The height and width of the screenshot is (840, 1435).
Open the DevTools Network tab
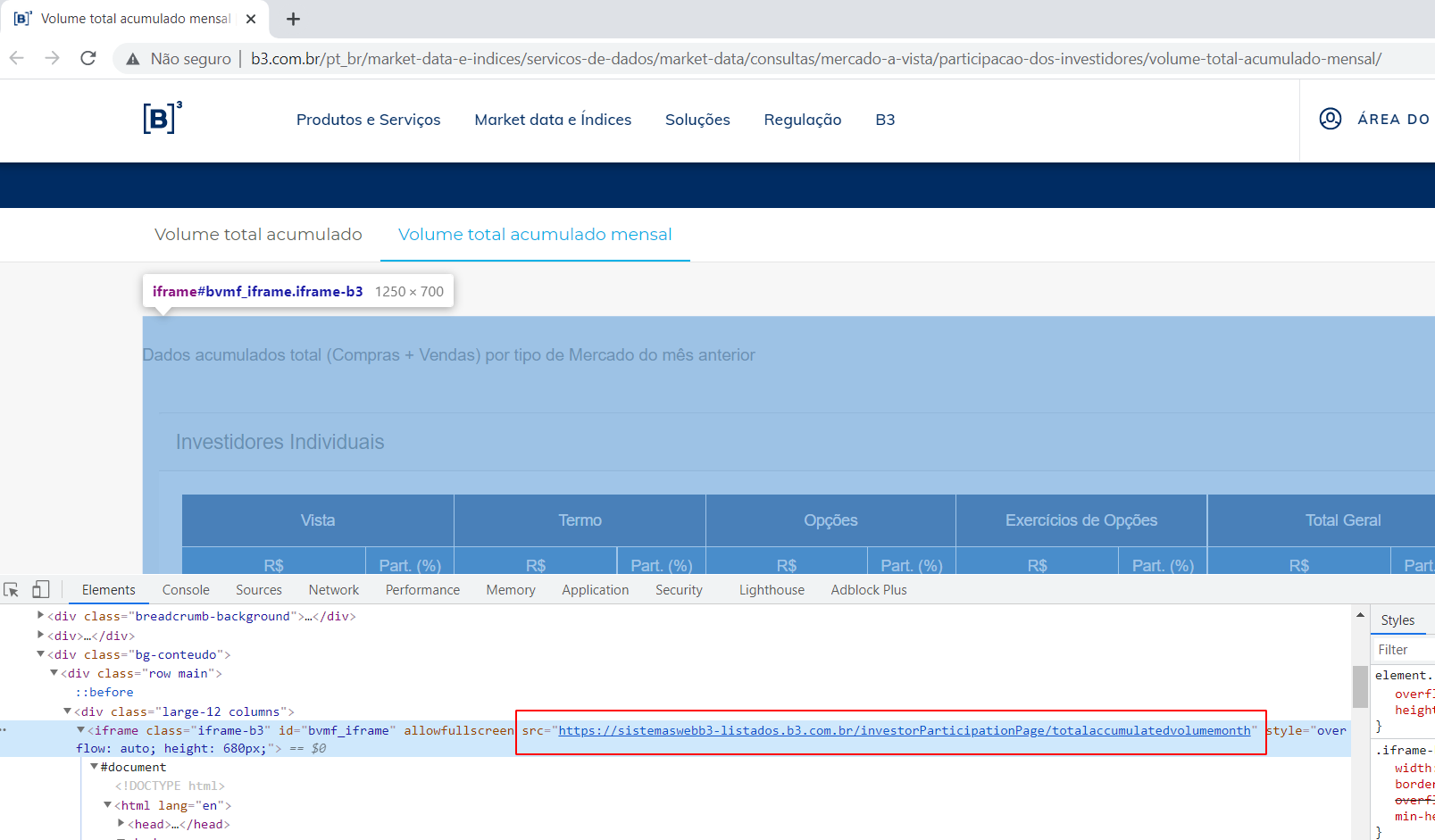point(334,590)
